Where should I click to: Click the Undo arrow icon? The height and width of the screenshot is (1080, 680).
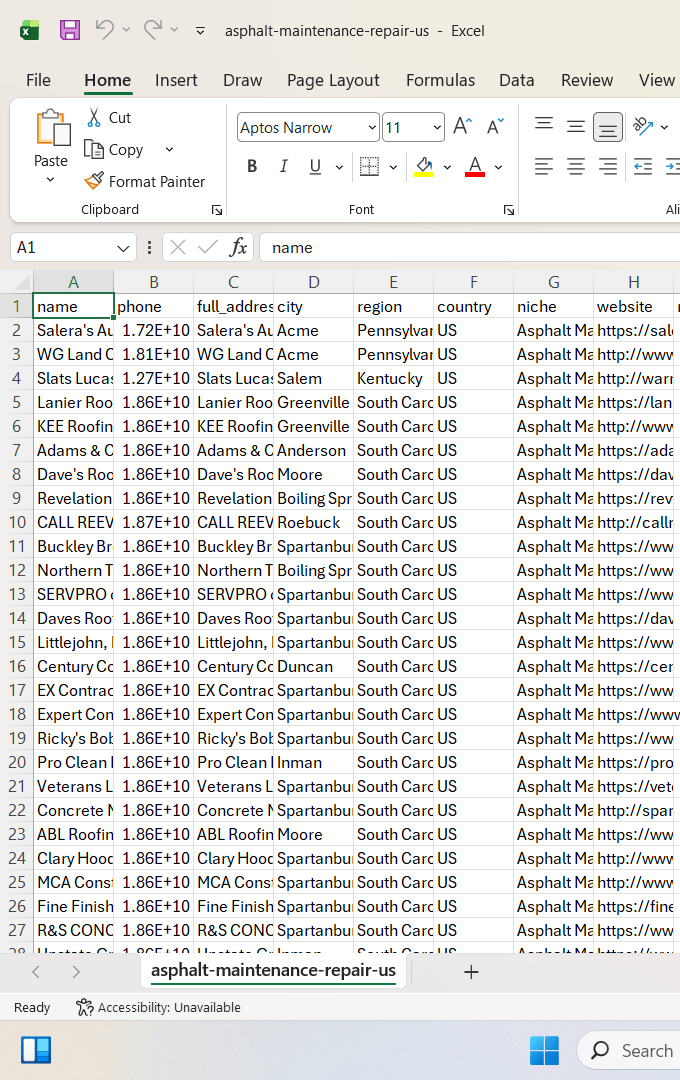(x=104, y=30)
